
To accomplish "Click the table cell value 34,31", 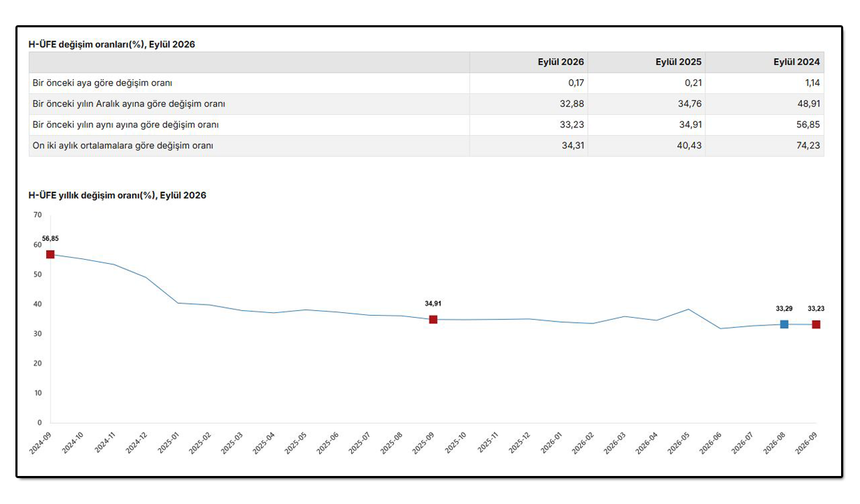I will point(573,145).
